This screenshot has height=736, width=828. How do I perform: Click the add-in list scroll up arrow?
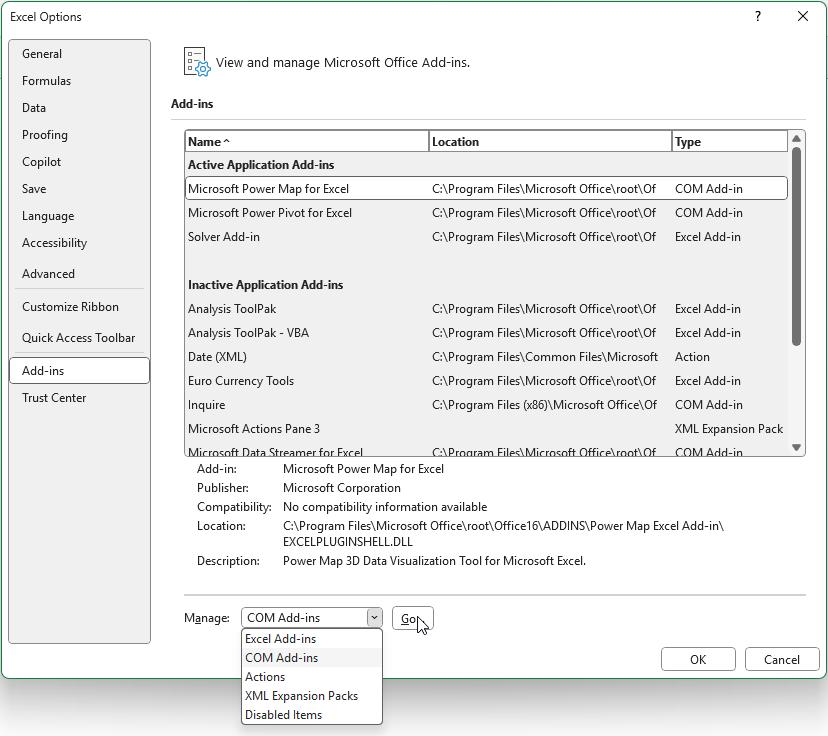click(x=796, y=139)
